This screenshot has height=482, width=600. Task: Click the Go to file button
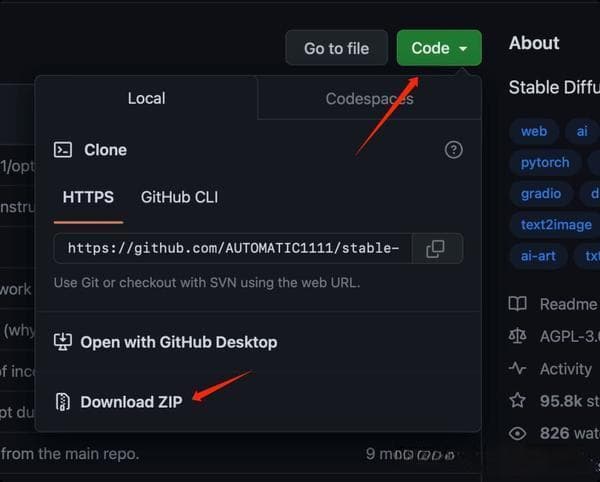click(336, 48)
